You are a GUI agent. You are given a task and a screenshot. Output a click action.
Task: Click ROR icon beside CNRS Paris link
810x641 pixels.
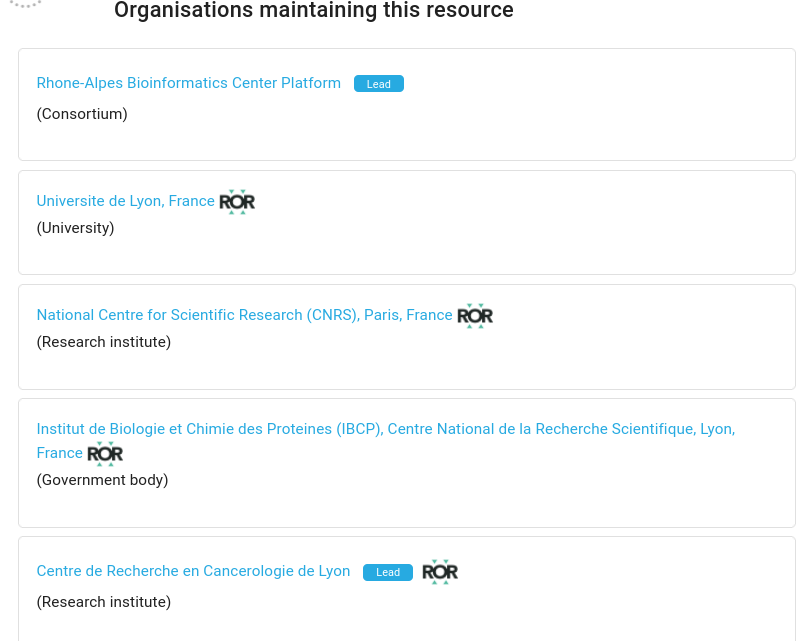(x=475, y=316)
